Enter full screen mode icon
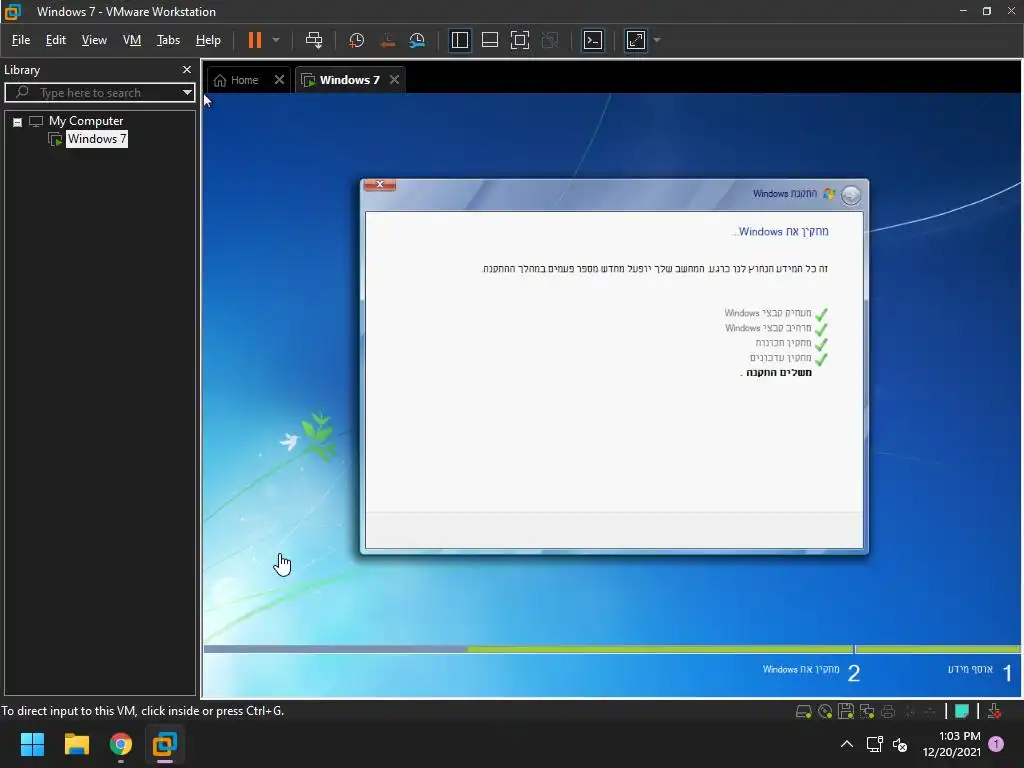This screenshot has height=768, width=1024. (x=520, y=40)
